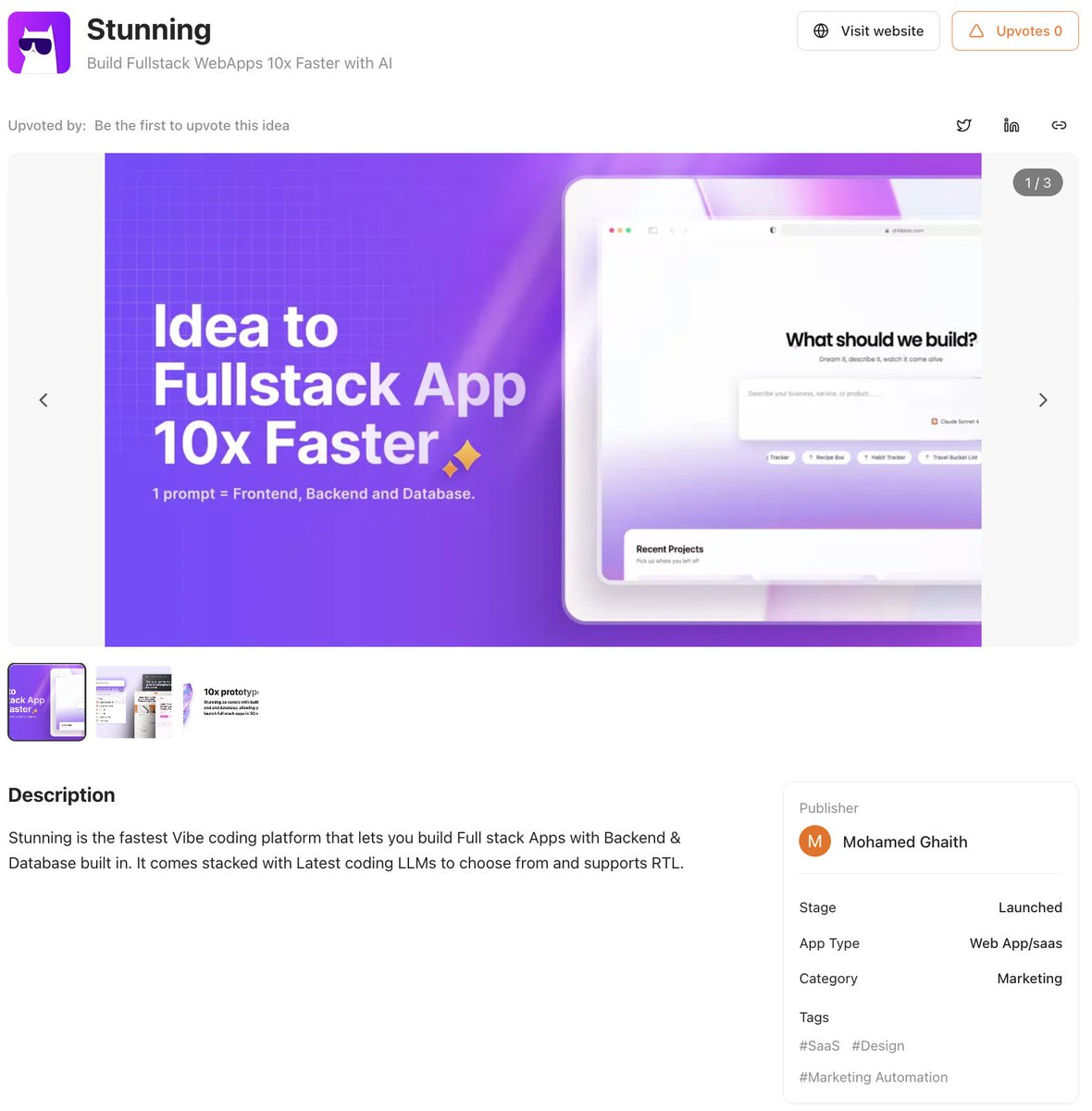
Task: Go to previous carousel image
Action: pos(43,400)
